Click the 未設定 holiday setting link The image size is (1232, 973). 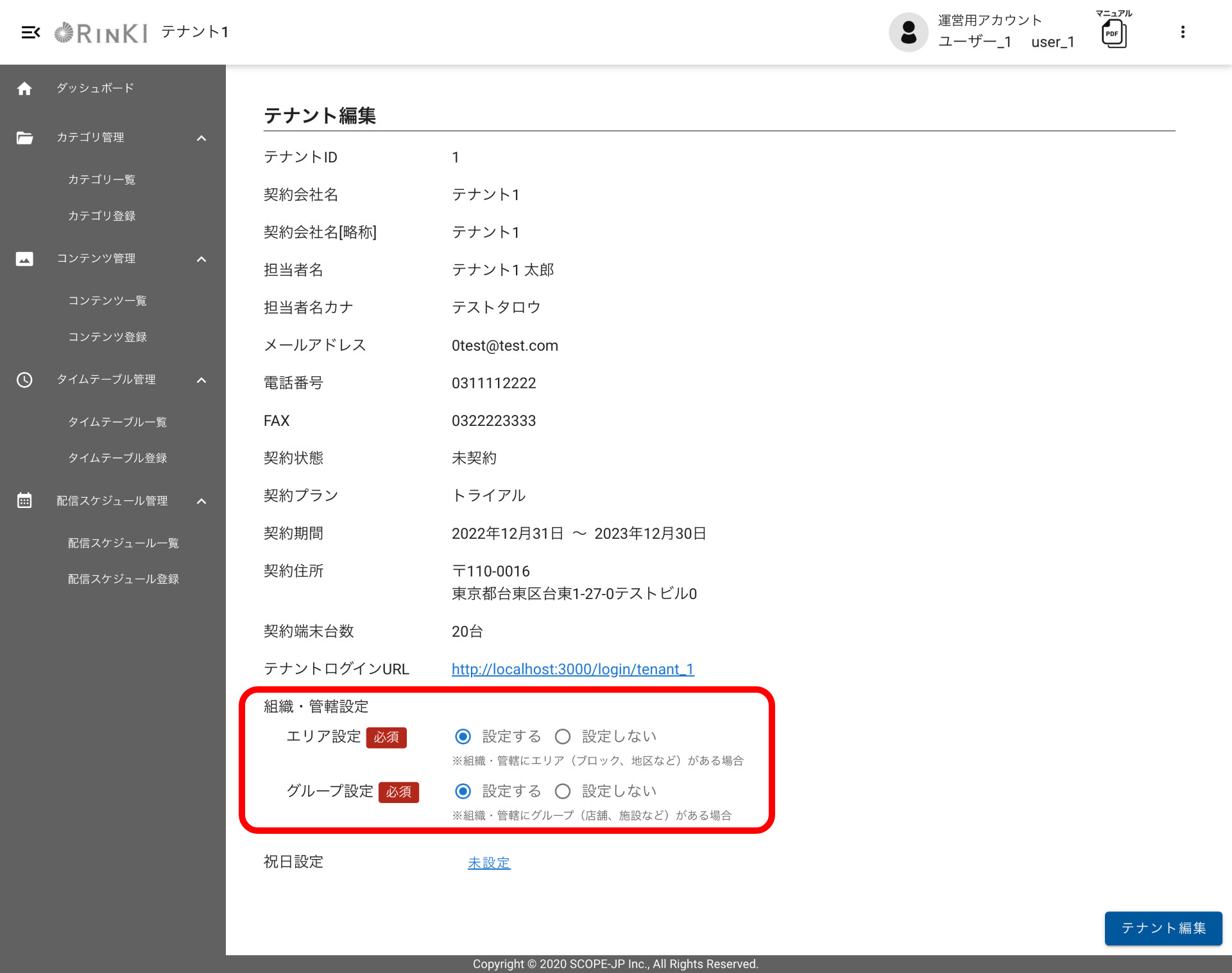pos(489,863)
